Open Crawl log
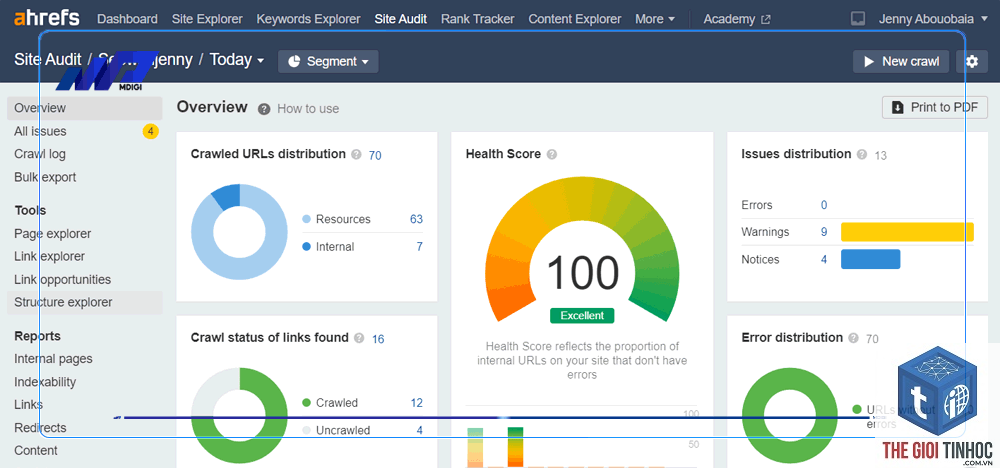Viewport: 1000px width, 468px height. pyautogui.click(x=40, y=154)
